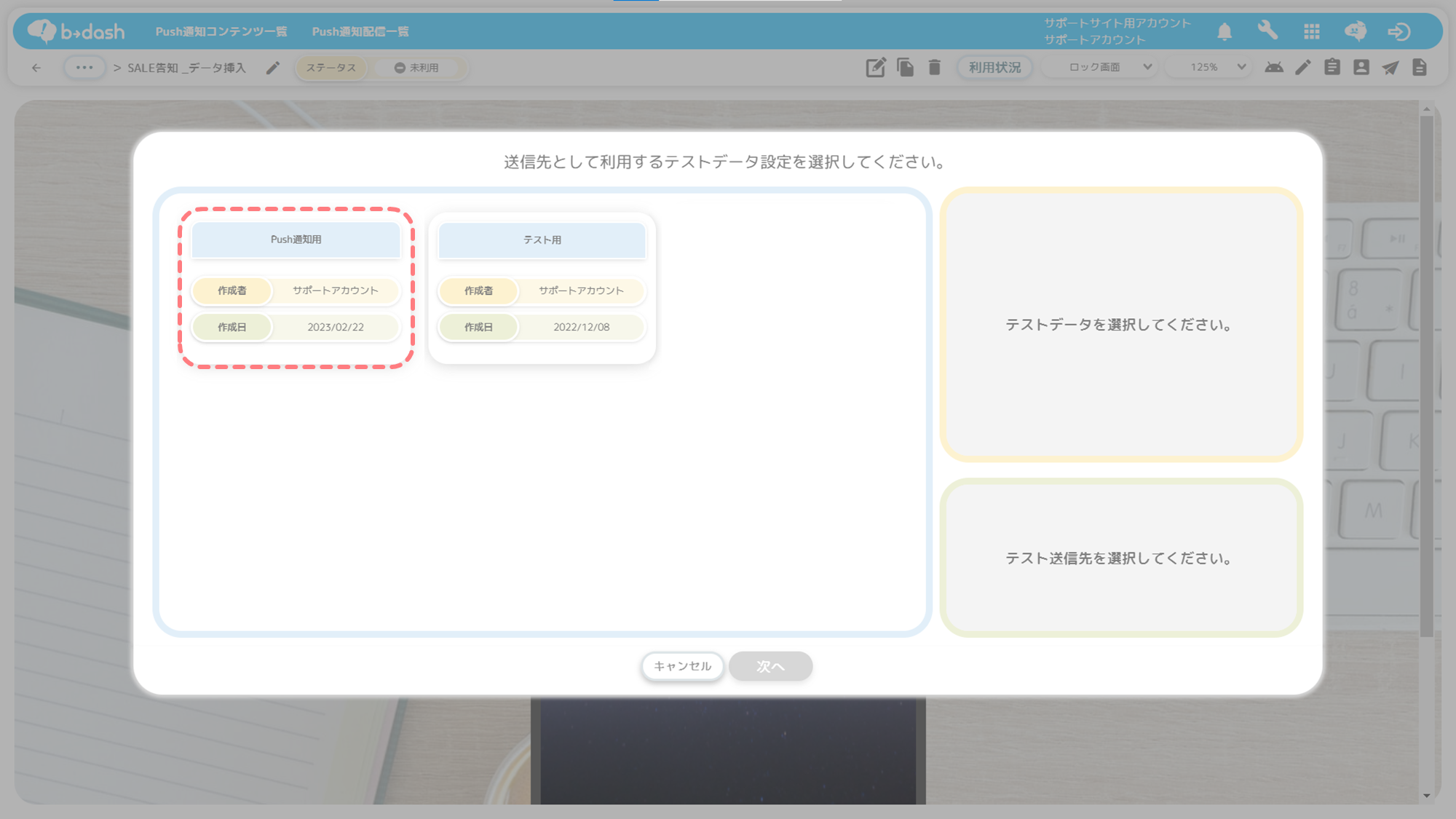Click the pencil beside content name
This screenshot has height=819, width=1456.
[x=272, y=68]
